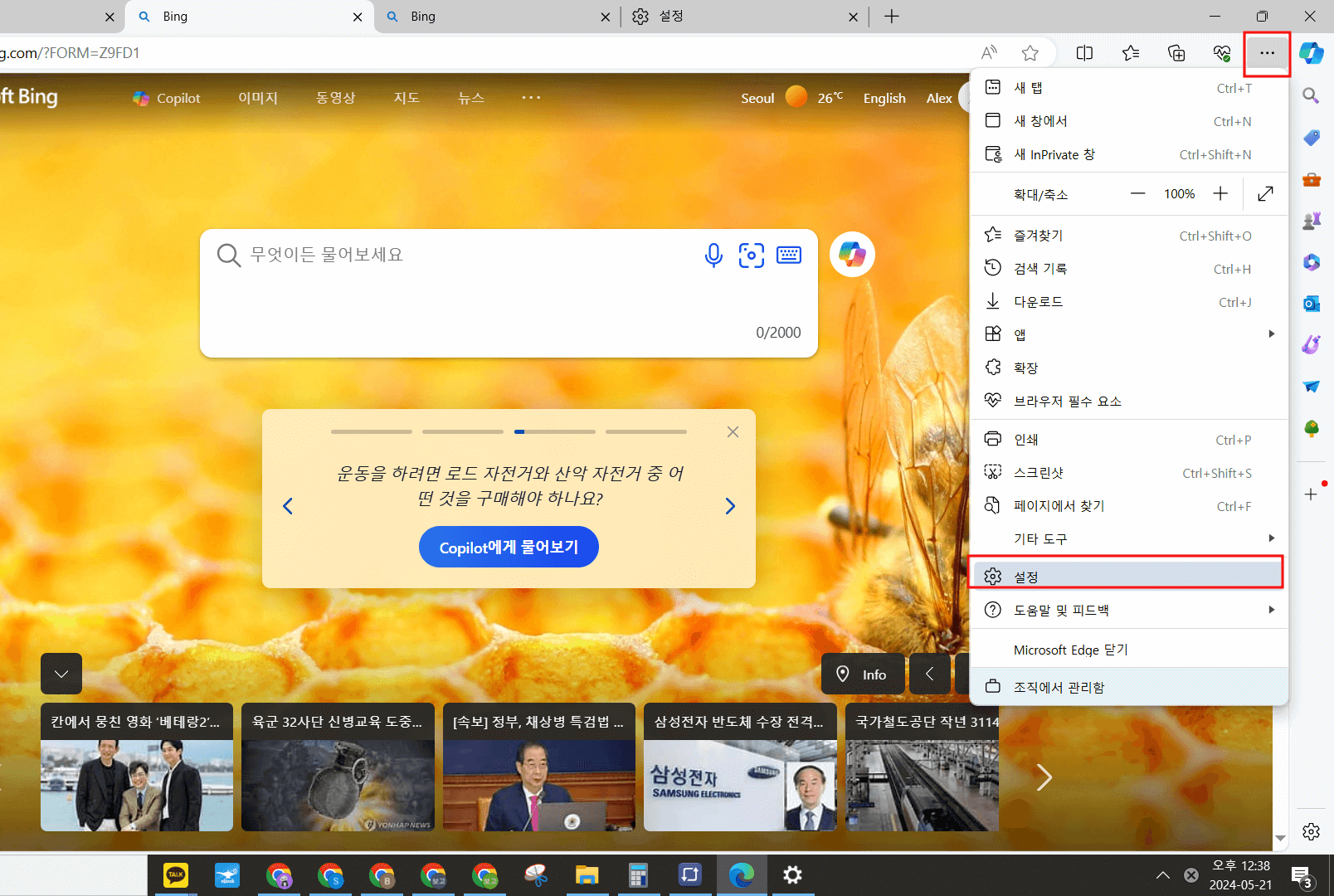Screen dimensions: 1334x896
Task: Open the on-screen keyboard icon in search box
Action: coord(789,256)
